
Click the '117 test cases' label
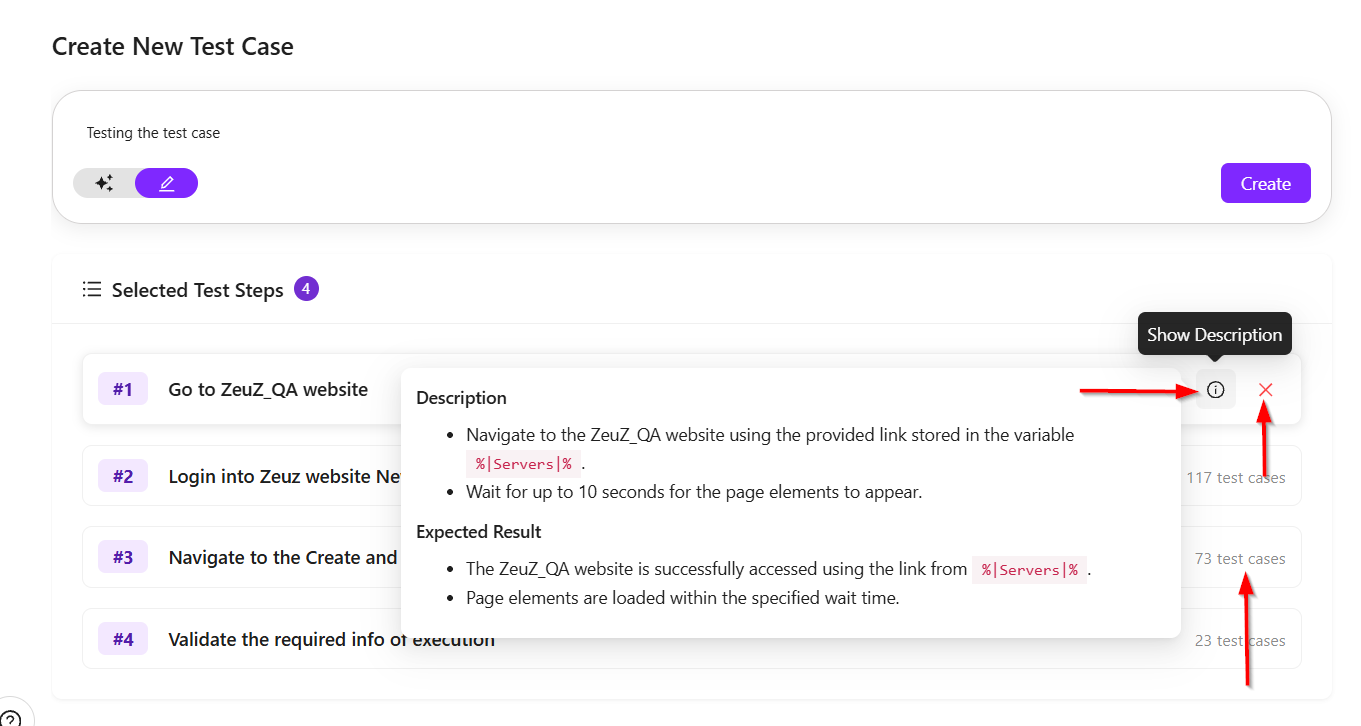pos(1236,477)
